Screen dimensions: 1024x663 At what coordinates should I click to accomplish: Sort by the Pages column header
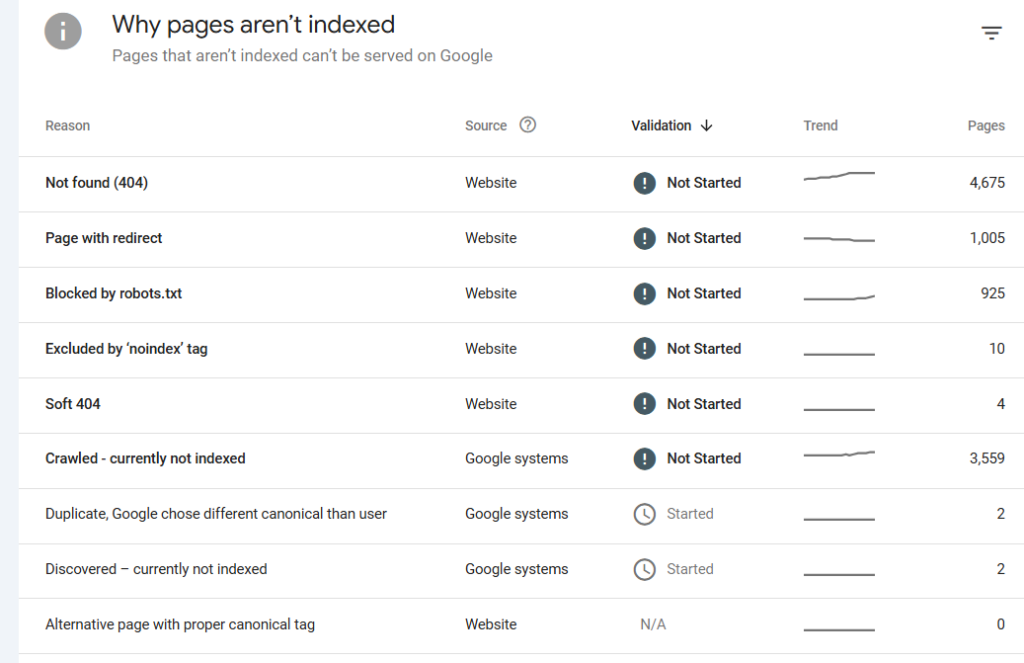coord(986,125)
